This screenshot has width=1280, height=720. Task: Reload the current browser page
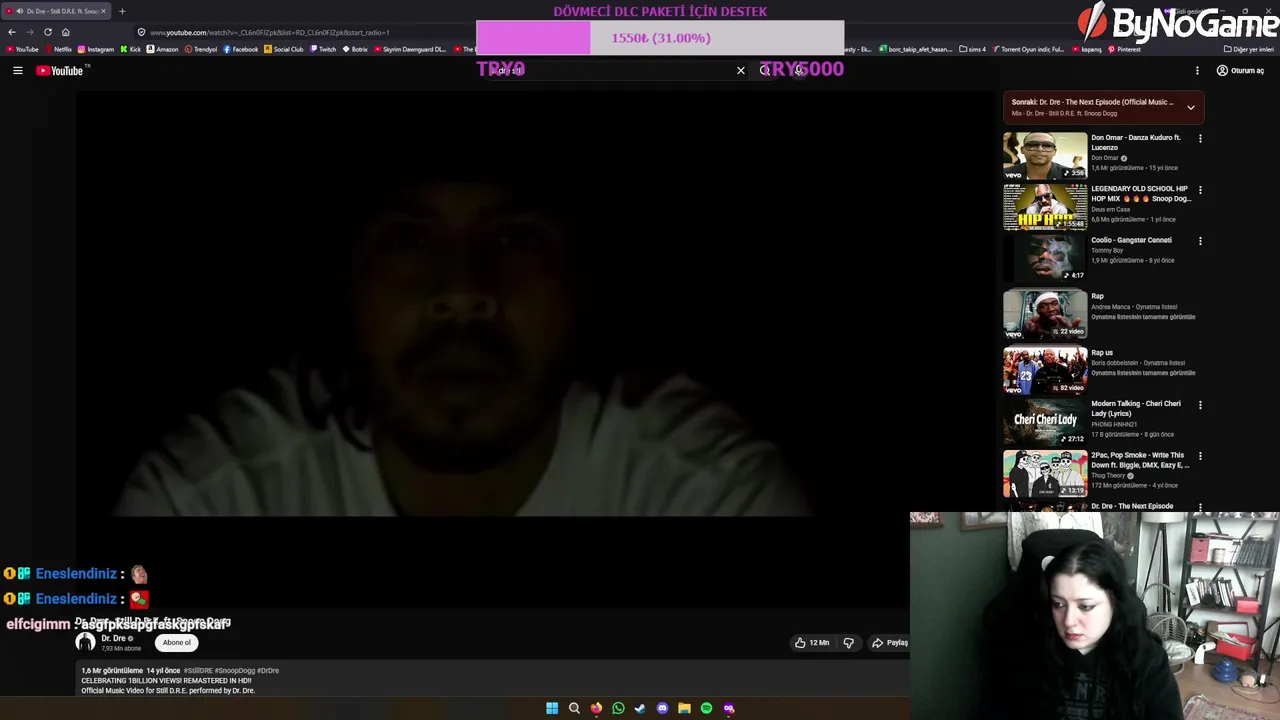48,32
